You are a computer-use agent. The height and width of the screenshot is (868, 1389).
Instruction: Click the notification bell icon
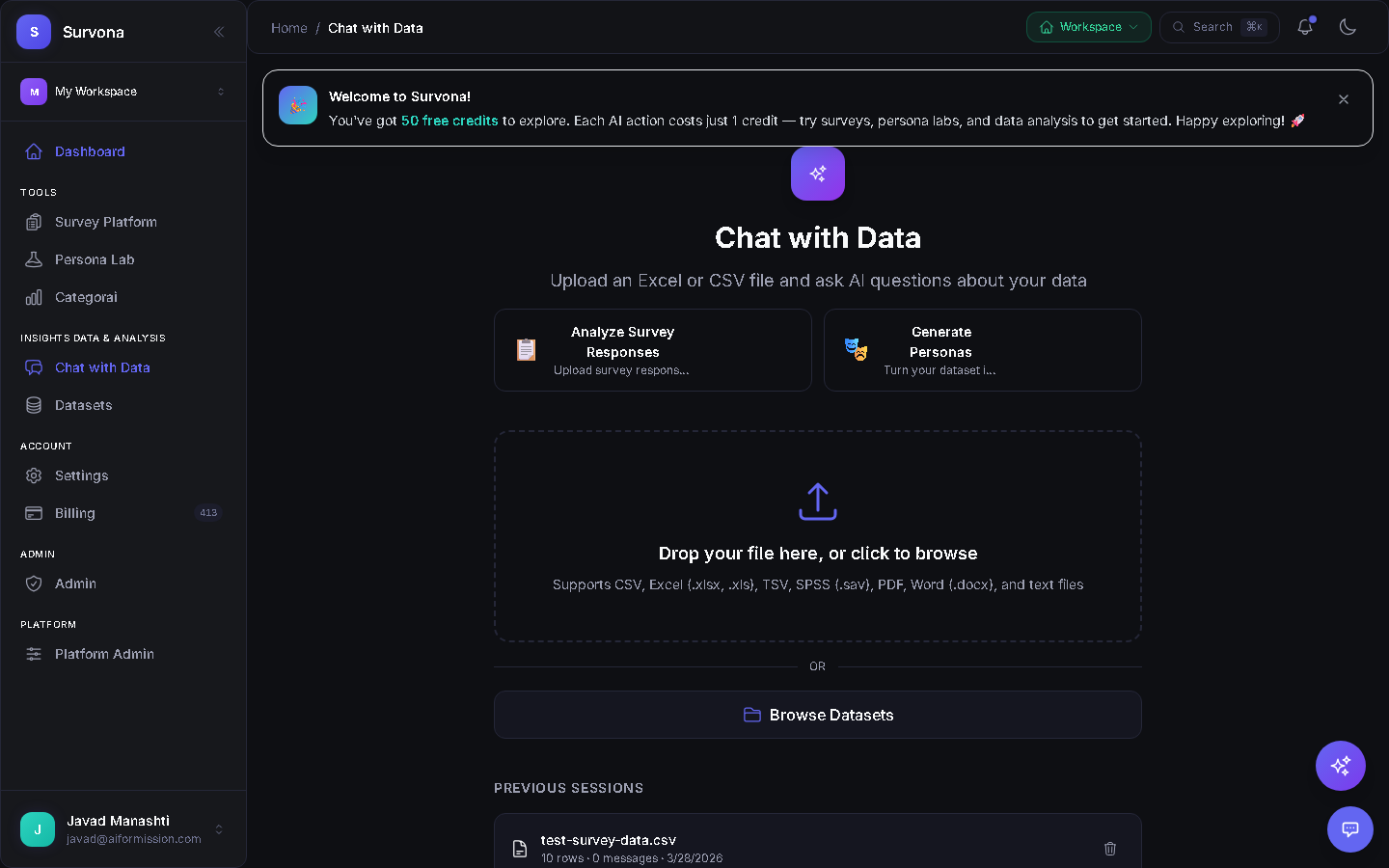tap(1305, 27)
